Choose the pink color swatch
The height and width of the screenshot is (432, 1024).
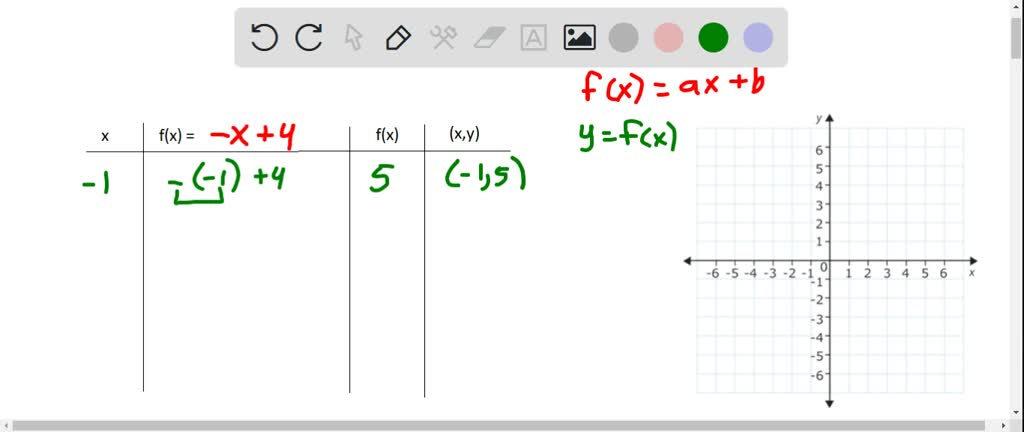668,38
